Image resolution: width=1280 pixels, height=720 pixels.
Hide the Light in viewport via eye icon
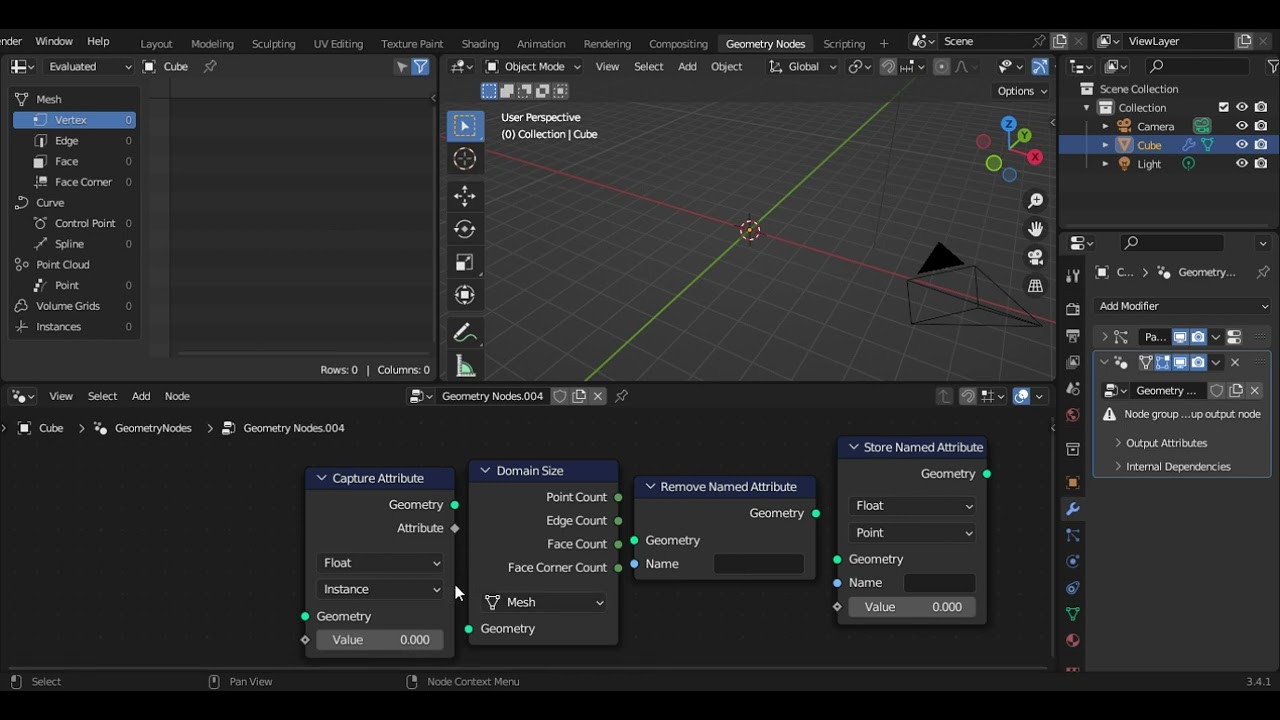pyautogui.click(x=1242, y=164)
